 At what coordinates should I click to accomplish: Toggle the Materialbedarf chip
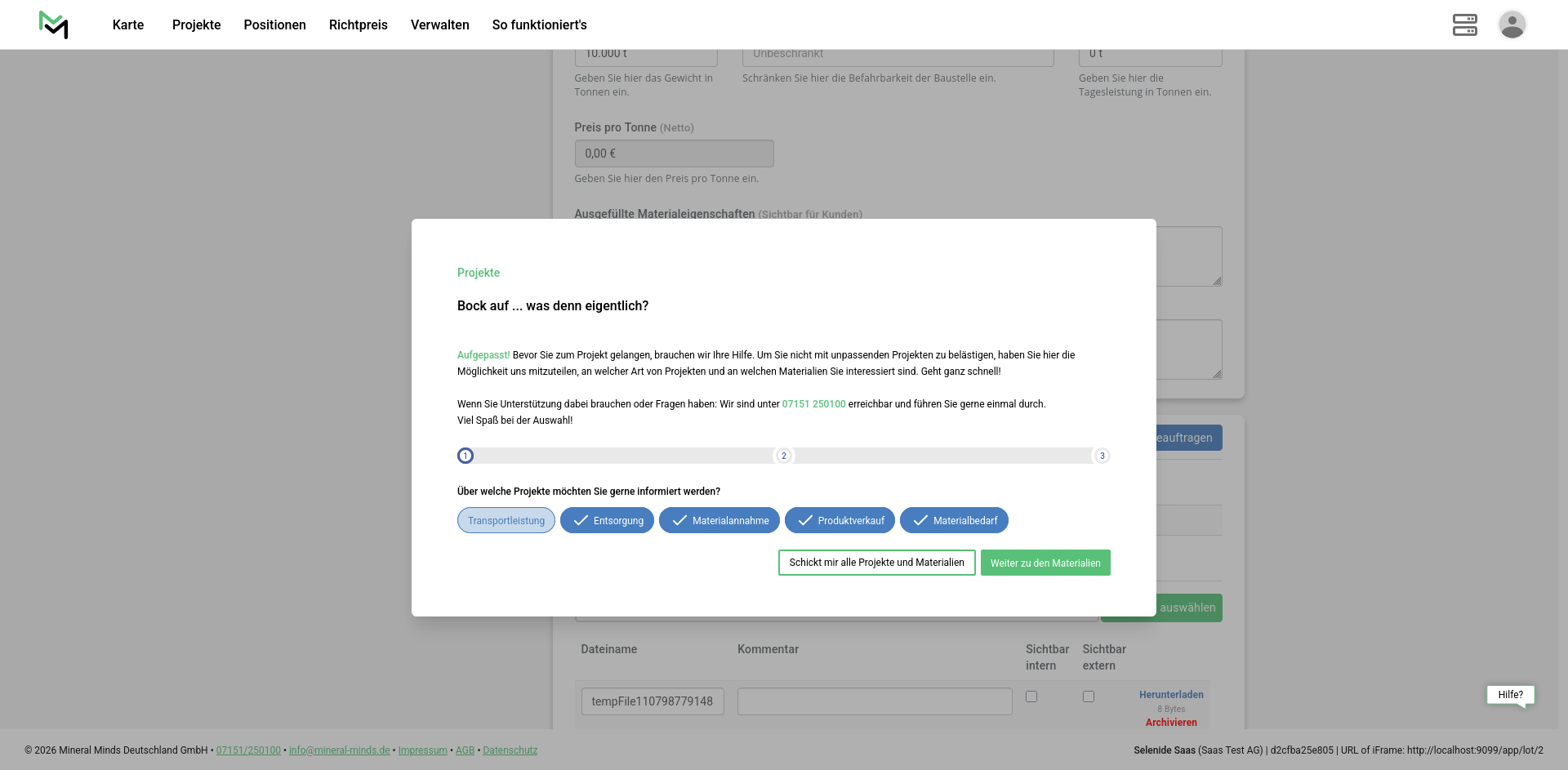tap(954, 521)
